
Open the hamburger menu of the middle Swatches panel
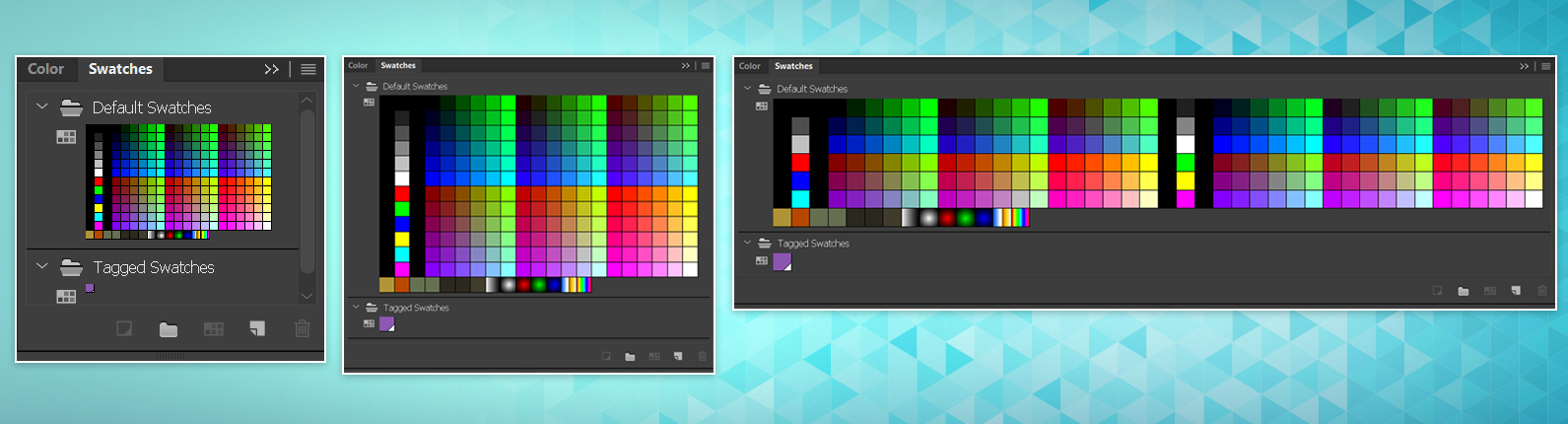click(706, 66)
